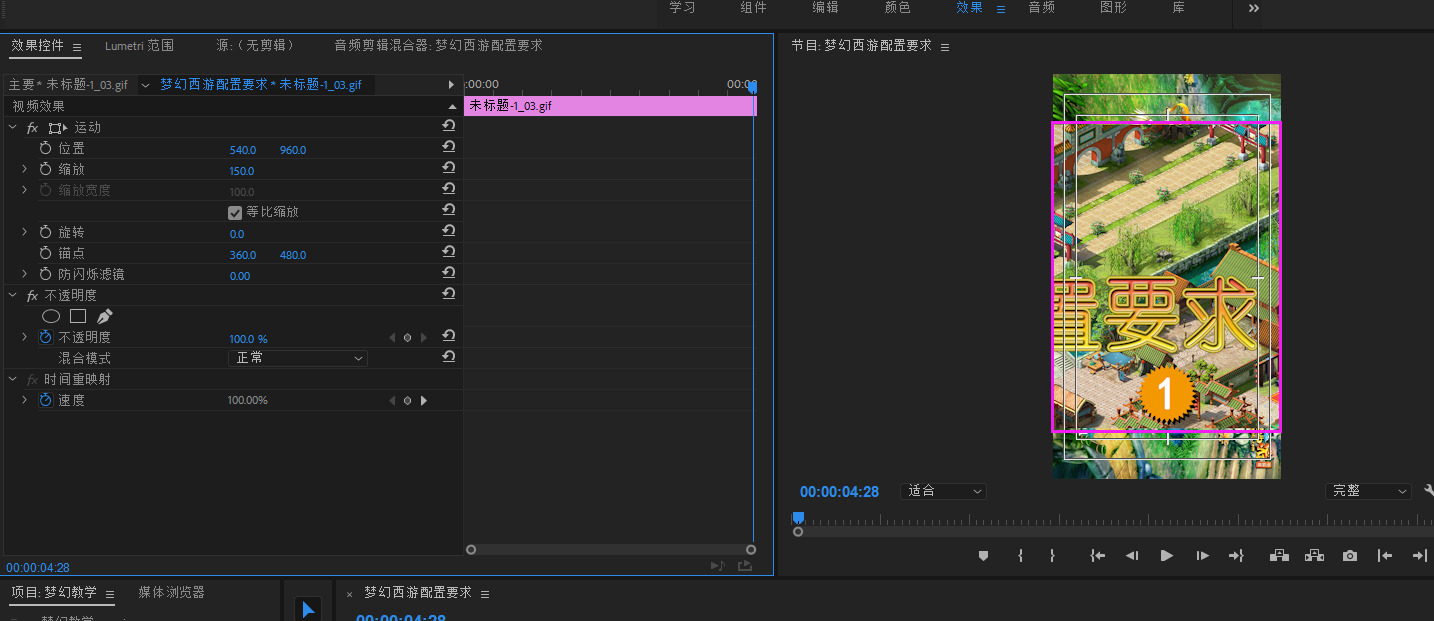The image size is (1434, 621).
Task: Click the blue 150.0 缩放 value
Action: click(x=241, y=170)
